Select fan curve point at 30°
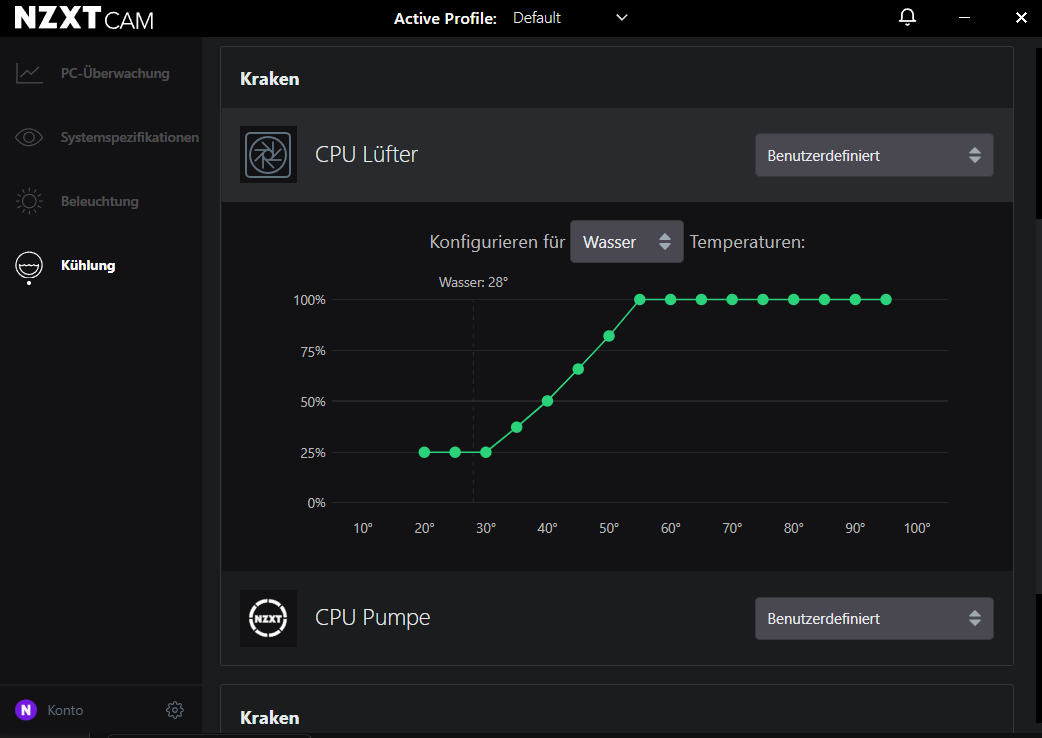The width and height of the screenshot is (1042, 738). (x=486, y=452)
